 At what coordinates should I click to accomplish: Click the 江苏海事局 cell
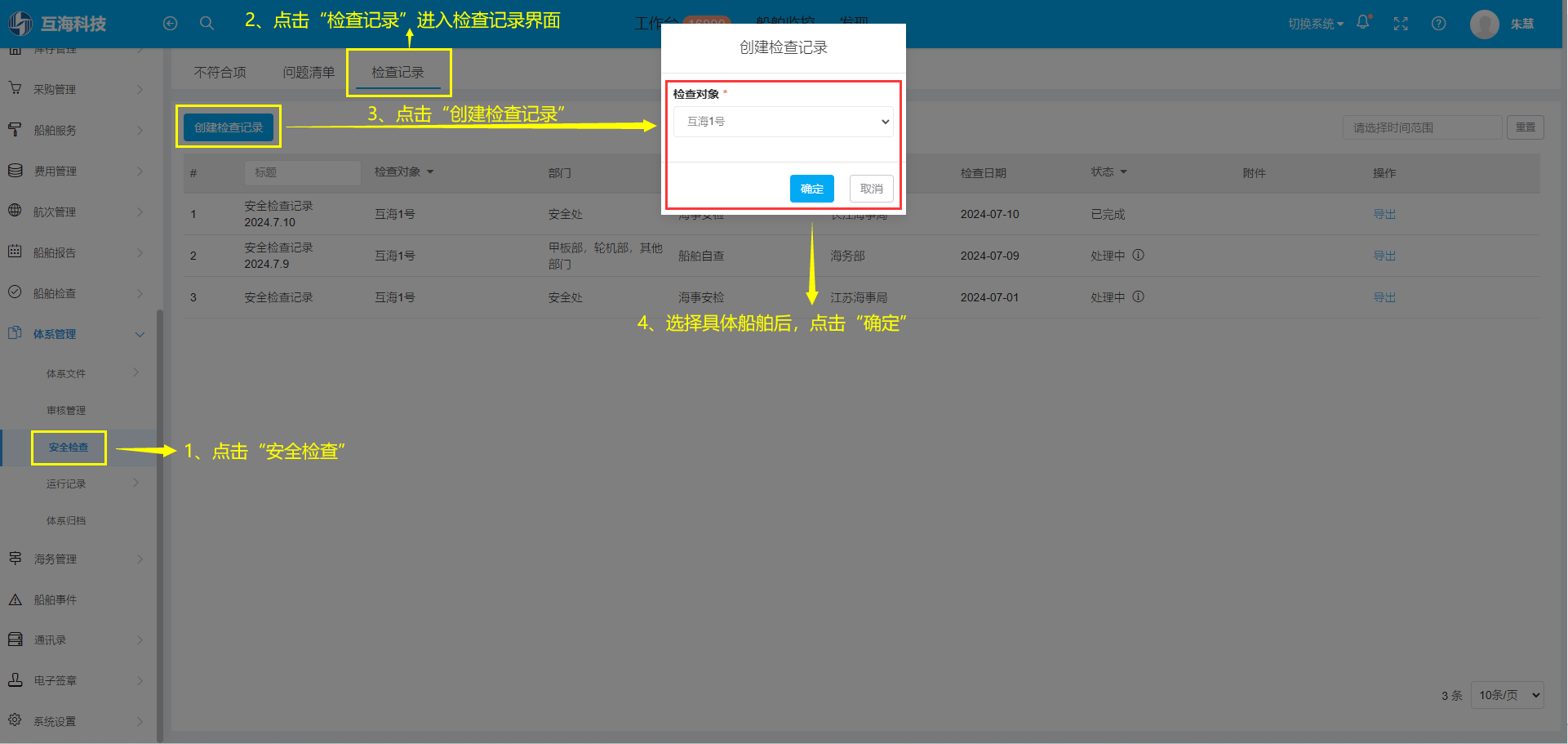point(859,297)
